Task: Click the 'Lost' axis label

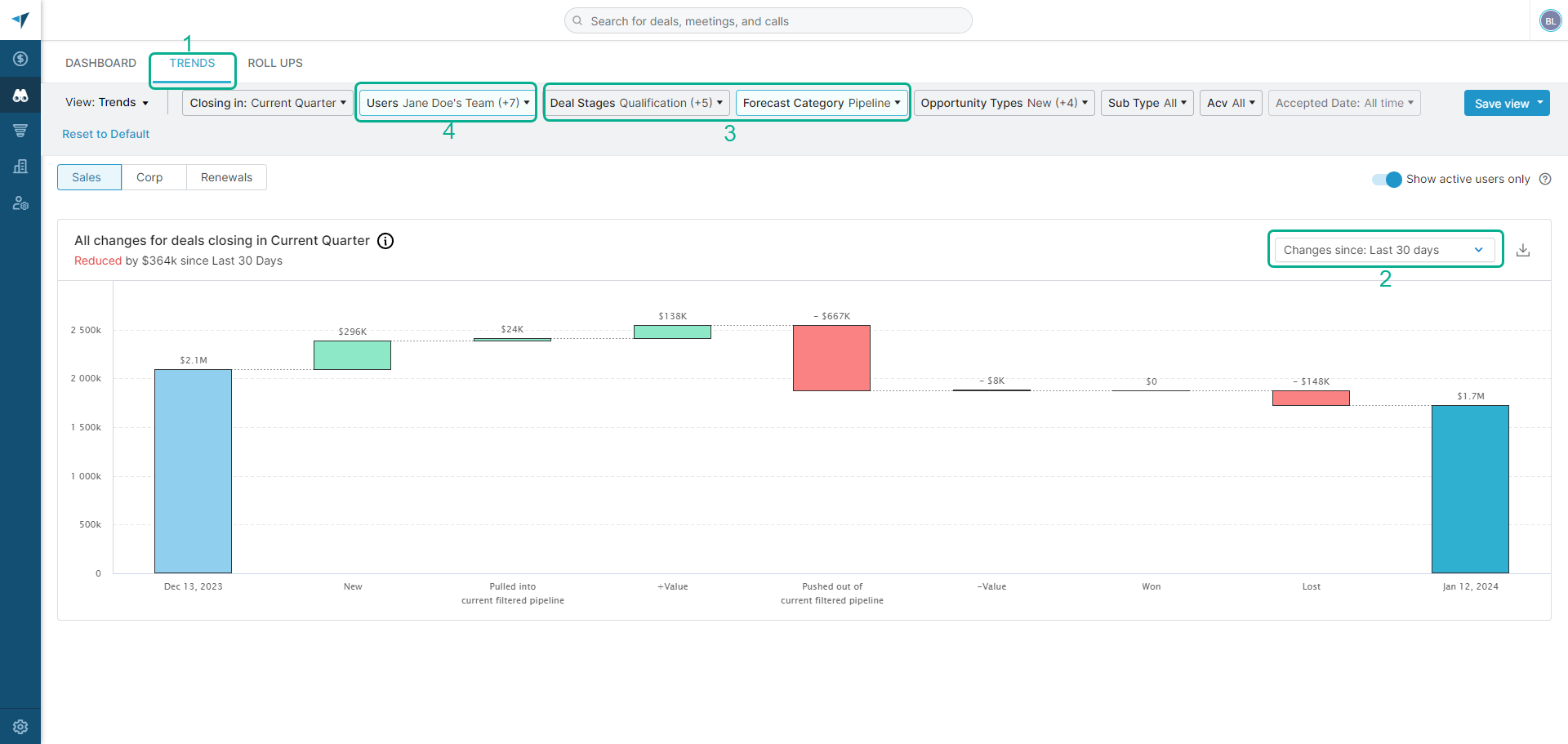Action: click(x=1311, y=586)
